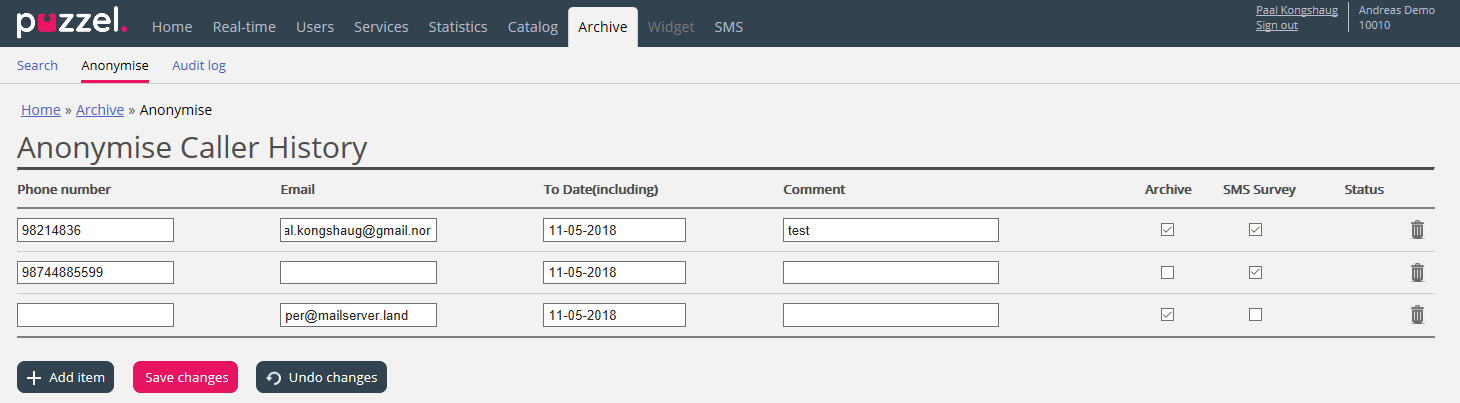Click the Sign out link

(1276, 26)
